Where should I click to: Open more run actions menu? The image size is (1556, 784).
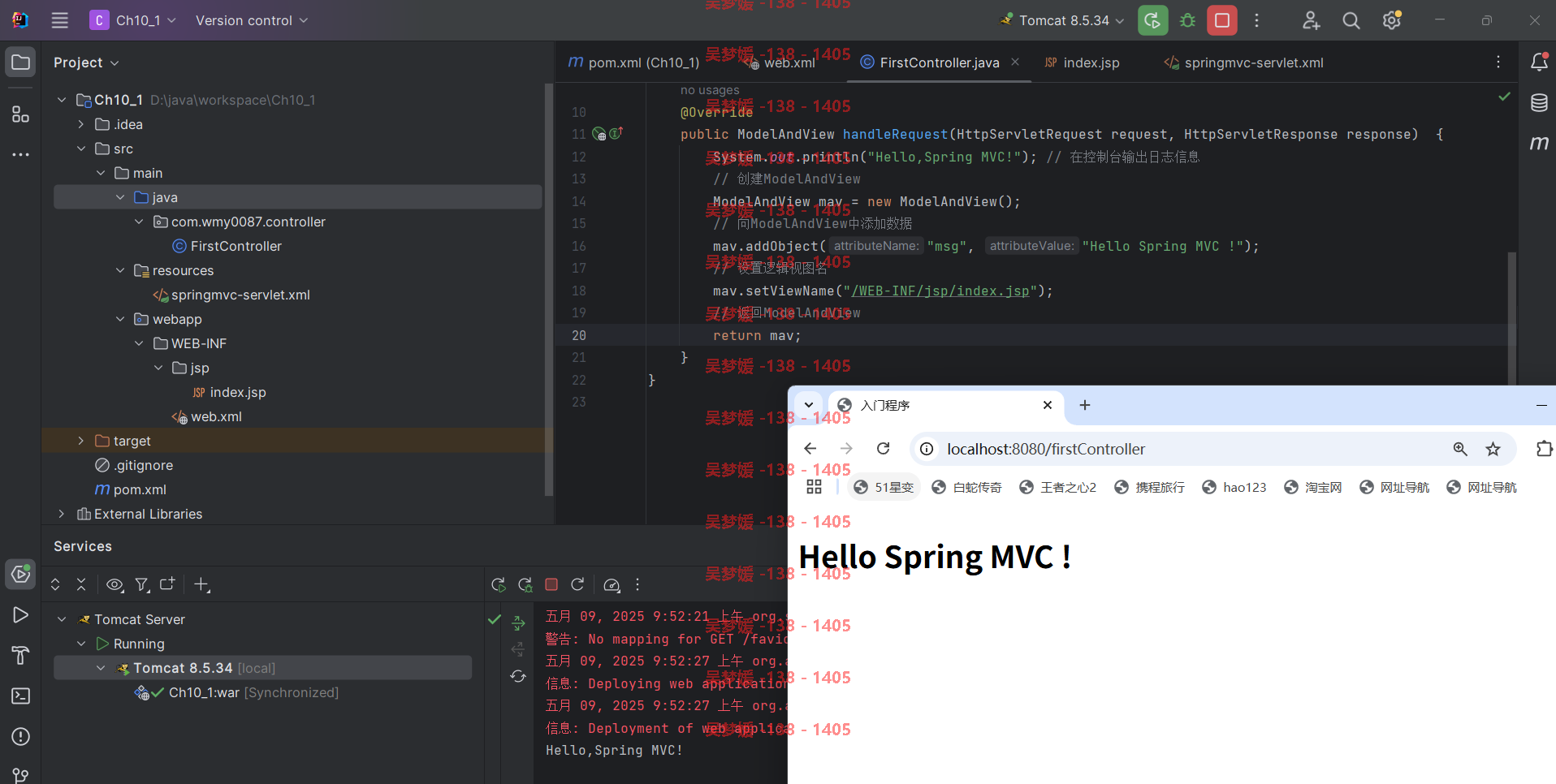point(1256,20)
